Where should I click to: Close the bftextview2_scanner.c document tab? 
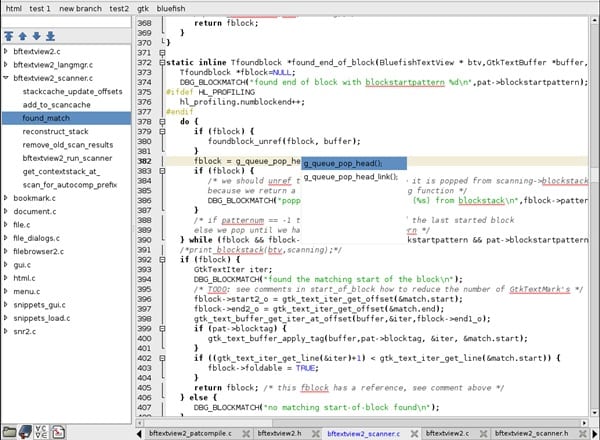coord(414,433)
